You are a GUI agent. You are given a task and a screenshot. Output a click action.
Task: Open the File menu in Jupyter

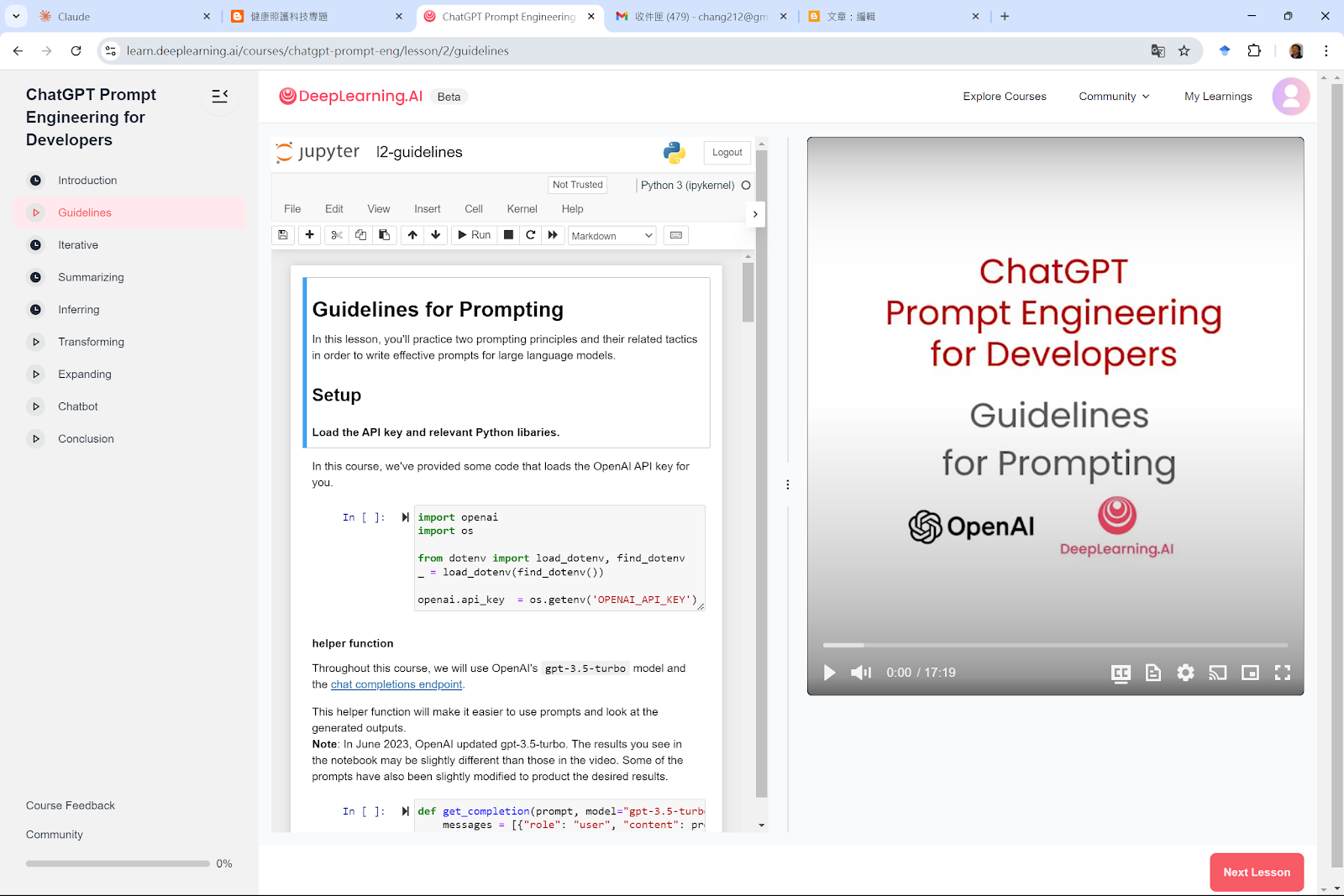pyautogui.click(x=292, y=209)
